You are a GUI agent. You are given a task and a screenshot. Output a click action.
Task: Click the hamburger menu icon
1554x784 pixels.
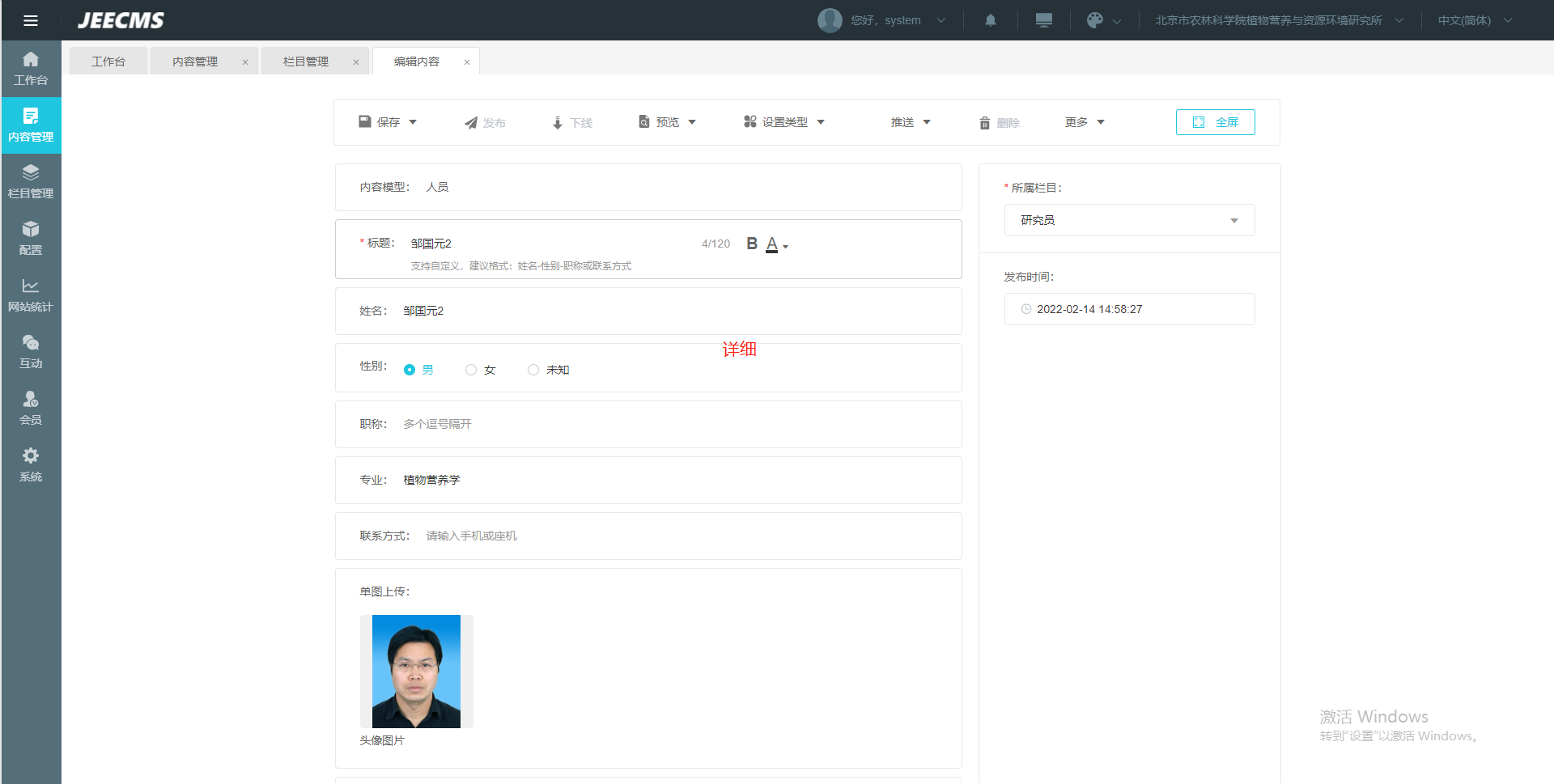[x=31, y=20]
